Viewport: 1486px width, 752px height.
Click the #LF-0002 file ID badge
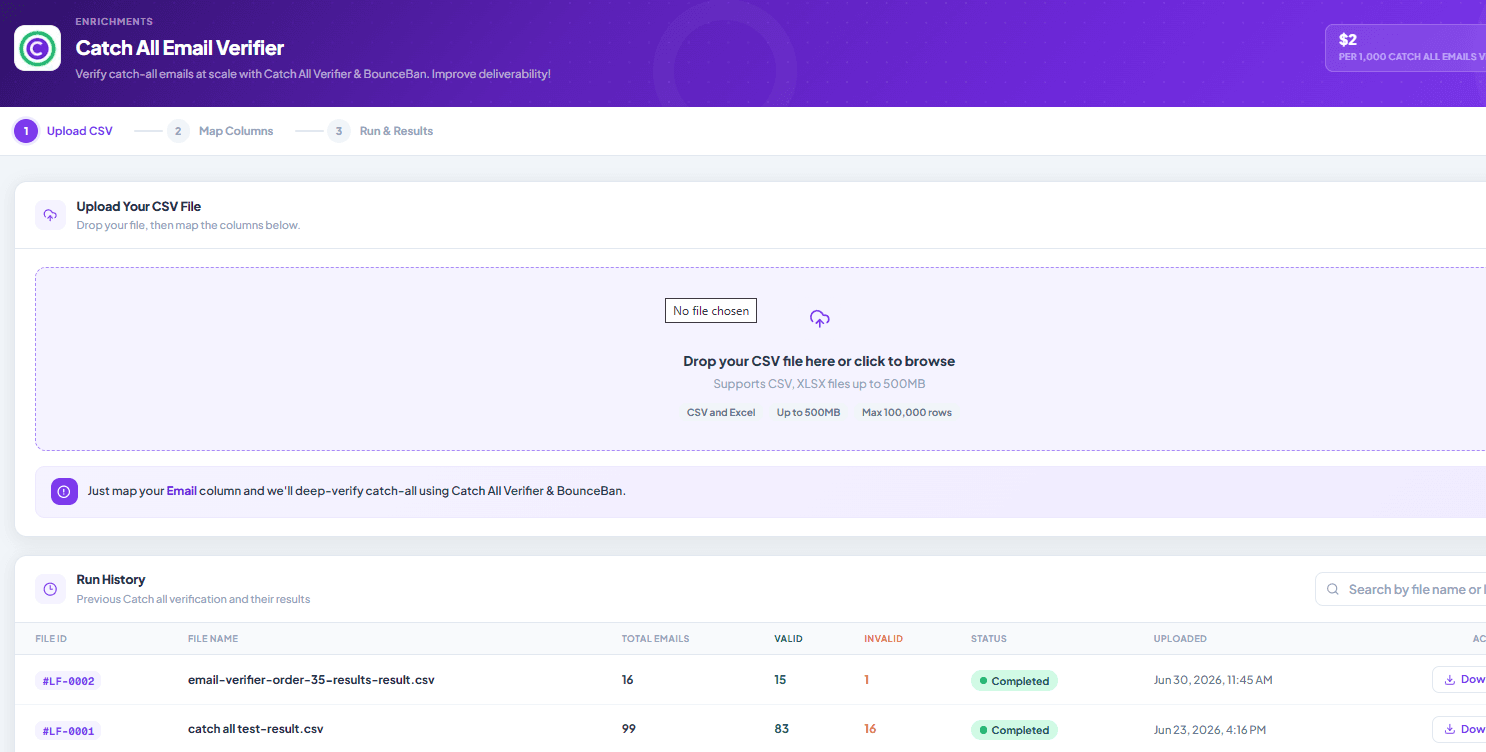pyautogui.click(x=68, y=681)
